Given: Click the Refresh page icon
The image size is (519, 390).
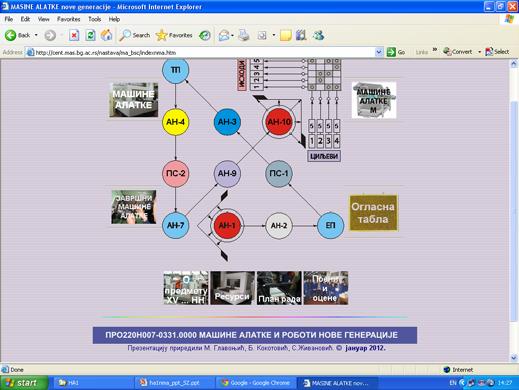Looking at the screenshot, I should 90,35.
